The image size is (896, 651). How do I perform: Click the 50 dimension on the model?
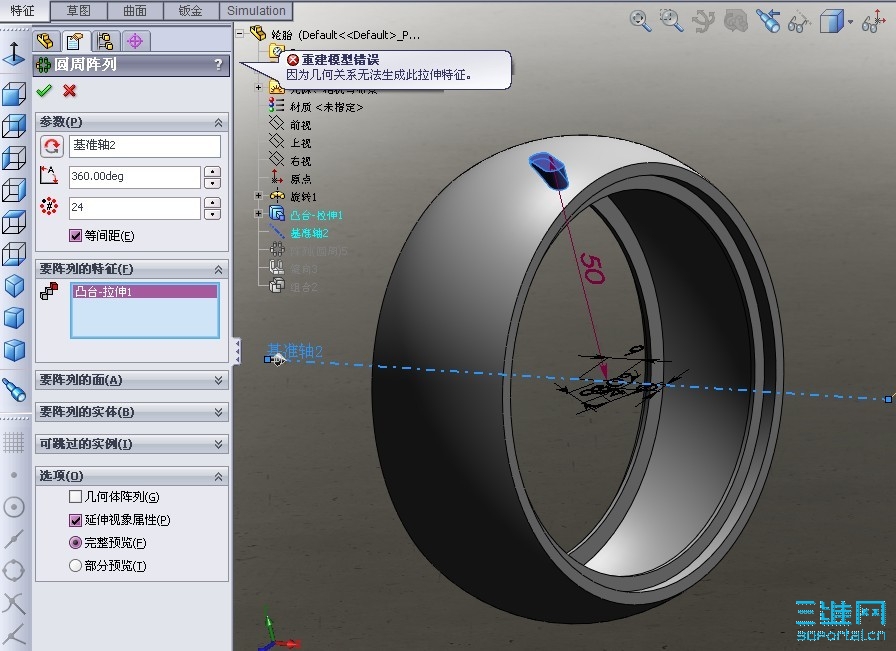click(591, 269)
